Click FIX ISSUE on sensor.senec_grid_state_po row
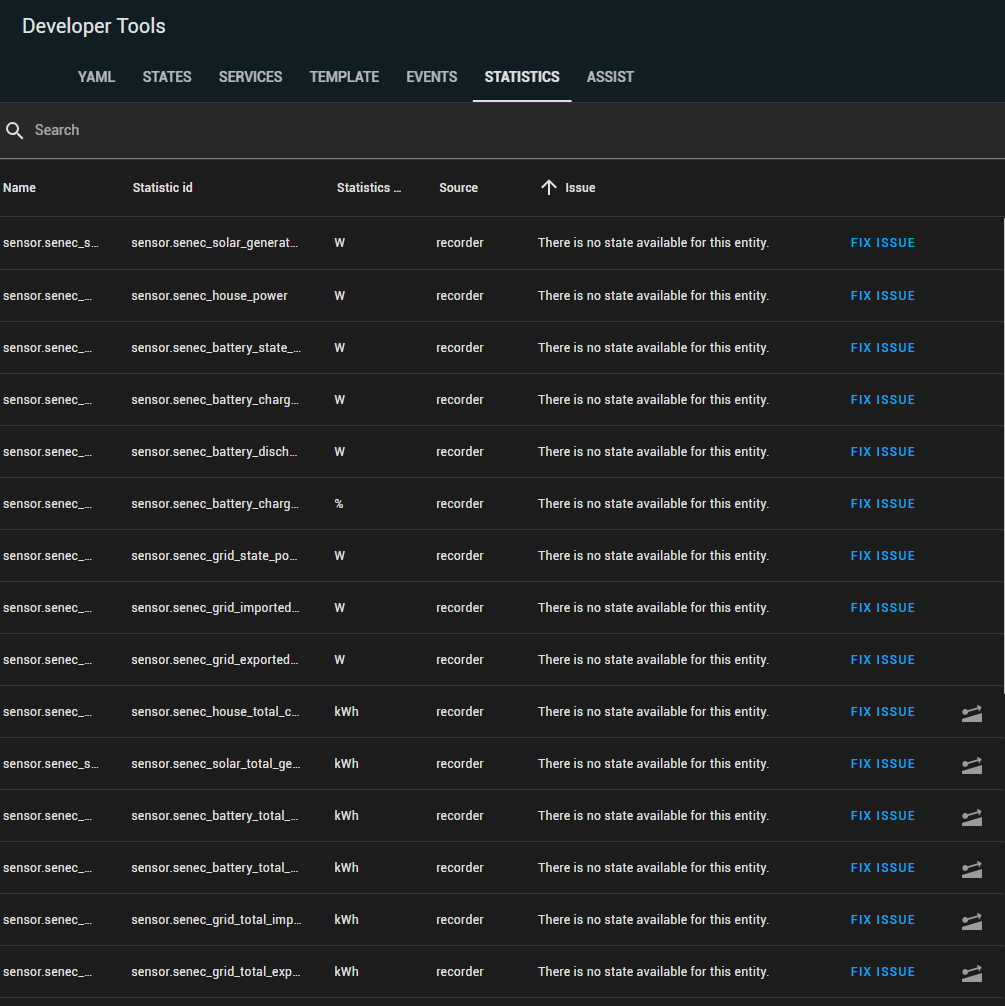Viewport: 1005px width, 1006px height. click(x=882, y=555)
